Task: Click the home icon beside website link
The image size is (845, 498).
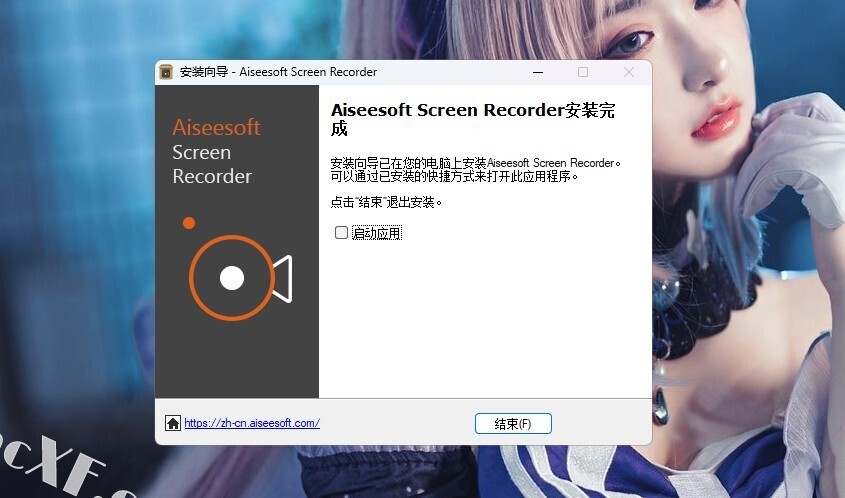Action: pyautogui.click(x=173, y=423)
